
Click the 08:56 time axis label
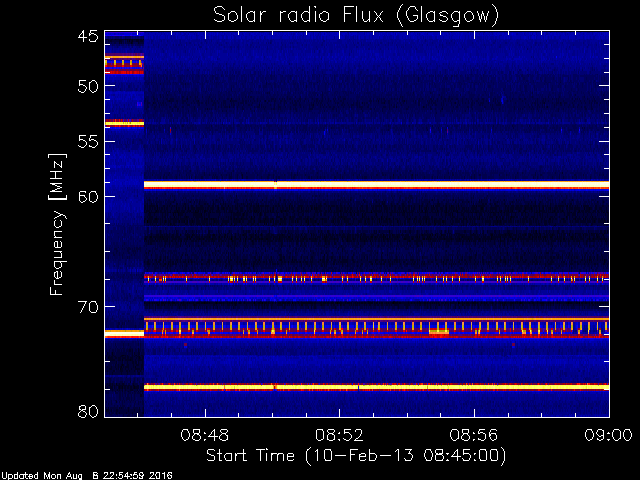pyautogui.click(x=474, y=435)
